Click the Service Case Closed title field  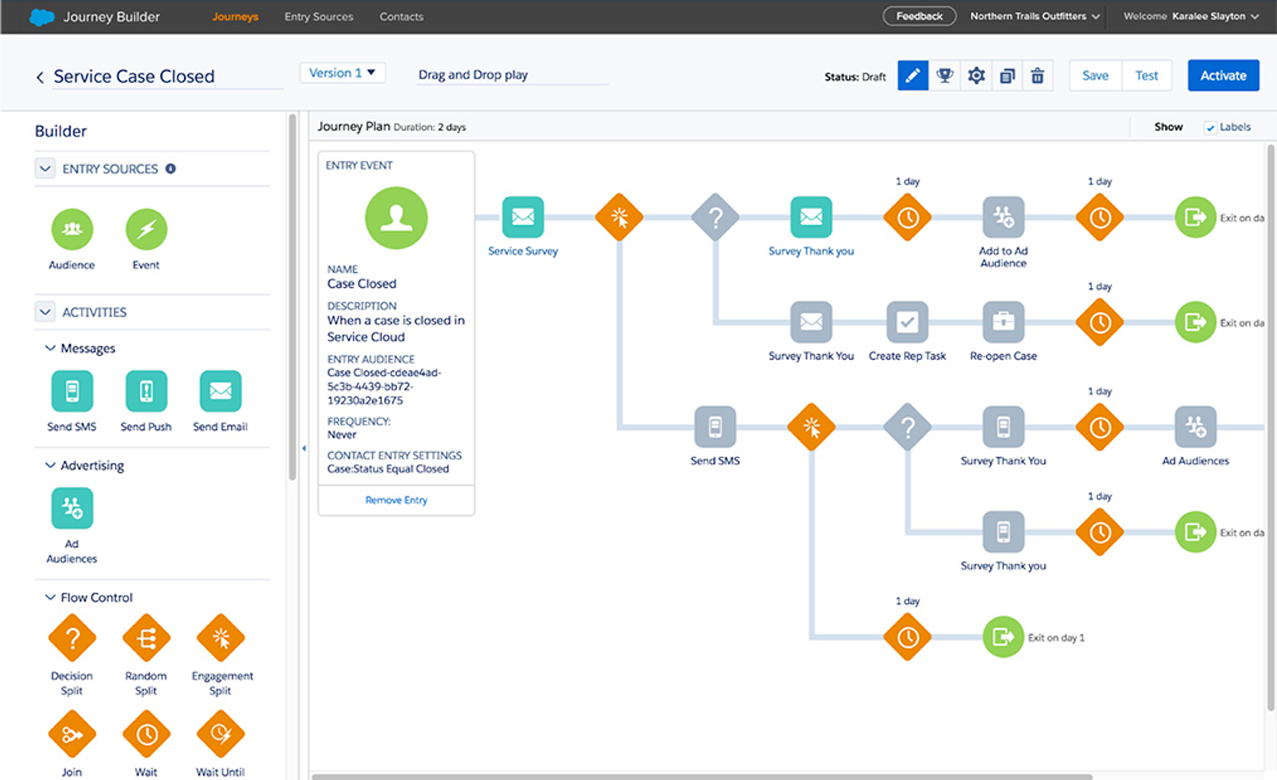click(167, 77)
